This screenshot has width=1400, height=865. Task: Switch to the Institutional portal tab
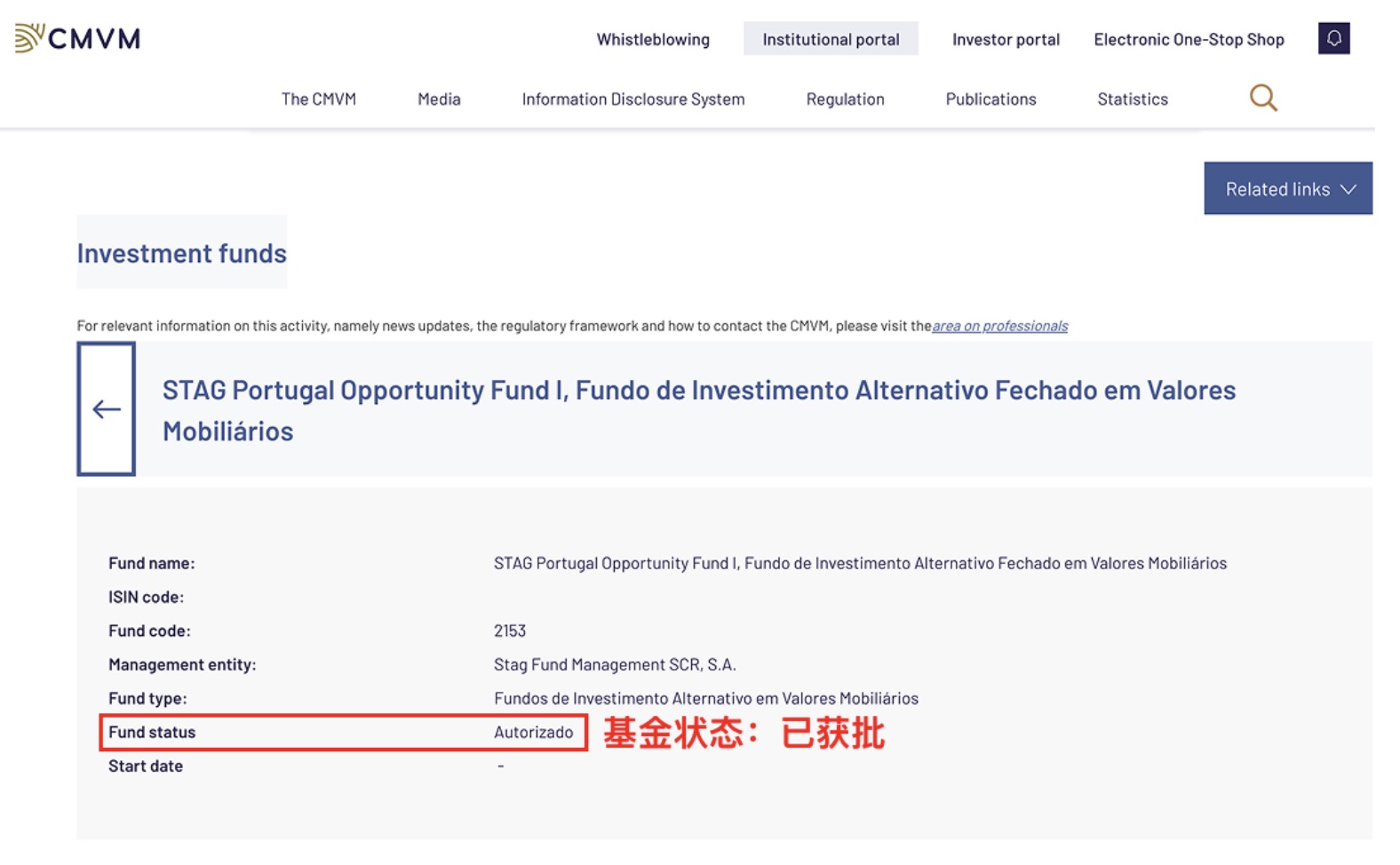pyautogui.click(x=831, y=39)
